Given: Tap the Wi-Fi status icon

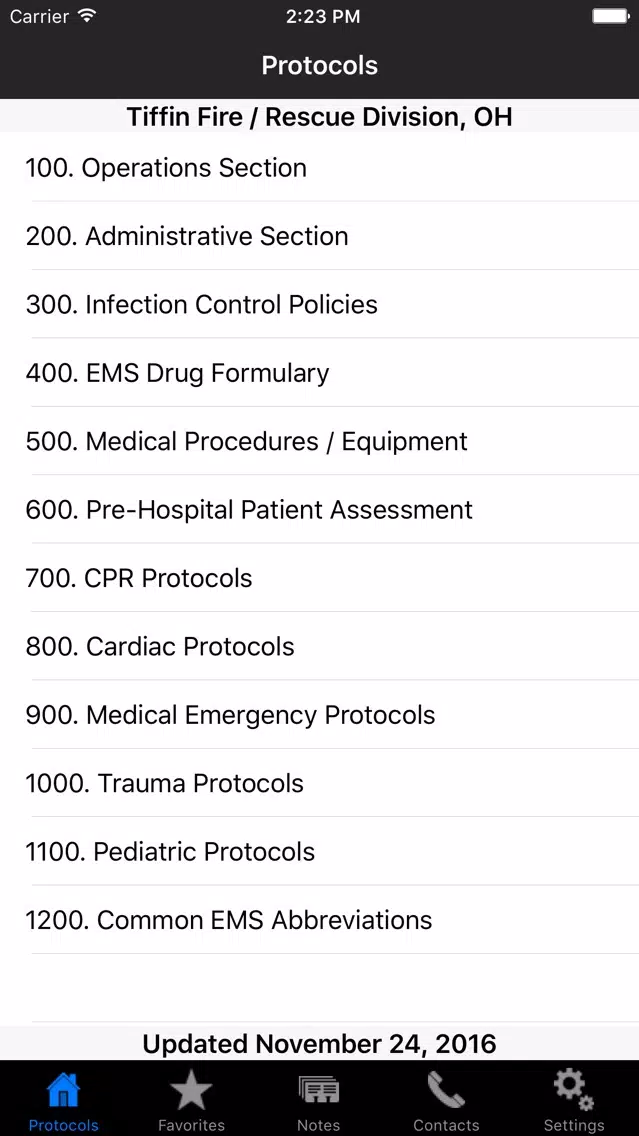Looking at the screenshot, I should pos(87,16).
